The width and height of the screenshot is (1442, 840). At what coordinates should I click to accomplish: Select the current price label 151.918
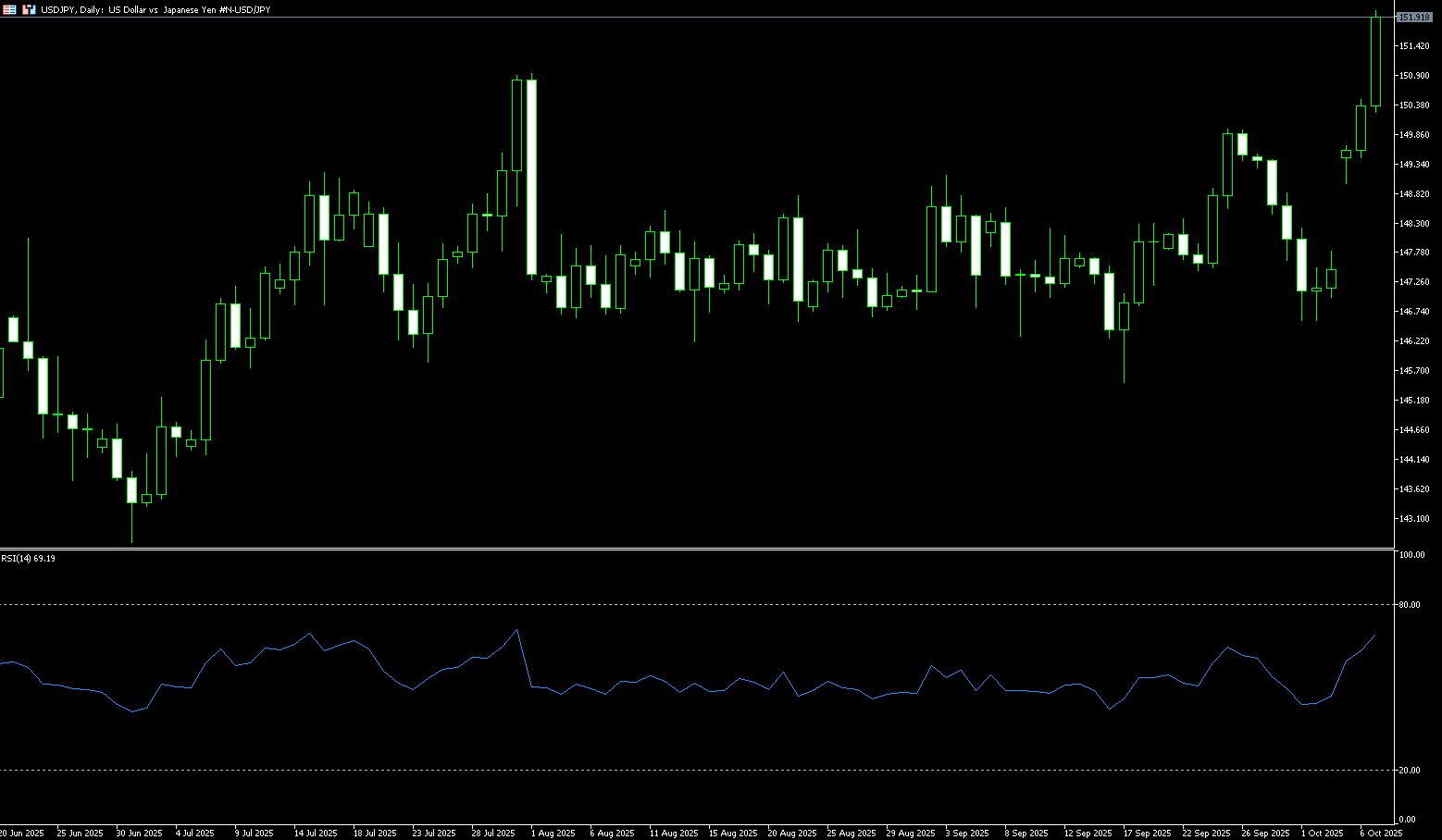[x=1413, y=18]
